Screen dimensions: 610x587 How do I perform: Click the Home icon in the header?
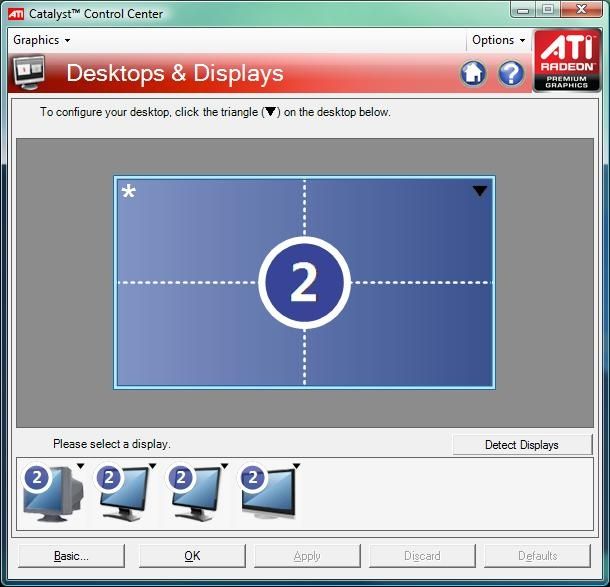[x=473, y=73]
